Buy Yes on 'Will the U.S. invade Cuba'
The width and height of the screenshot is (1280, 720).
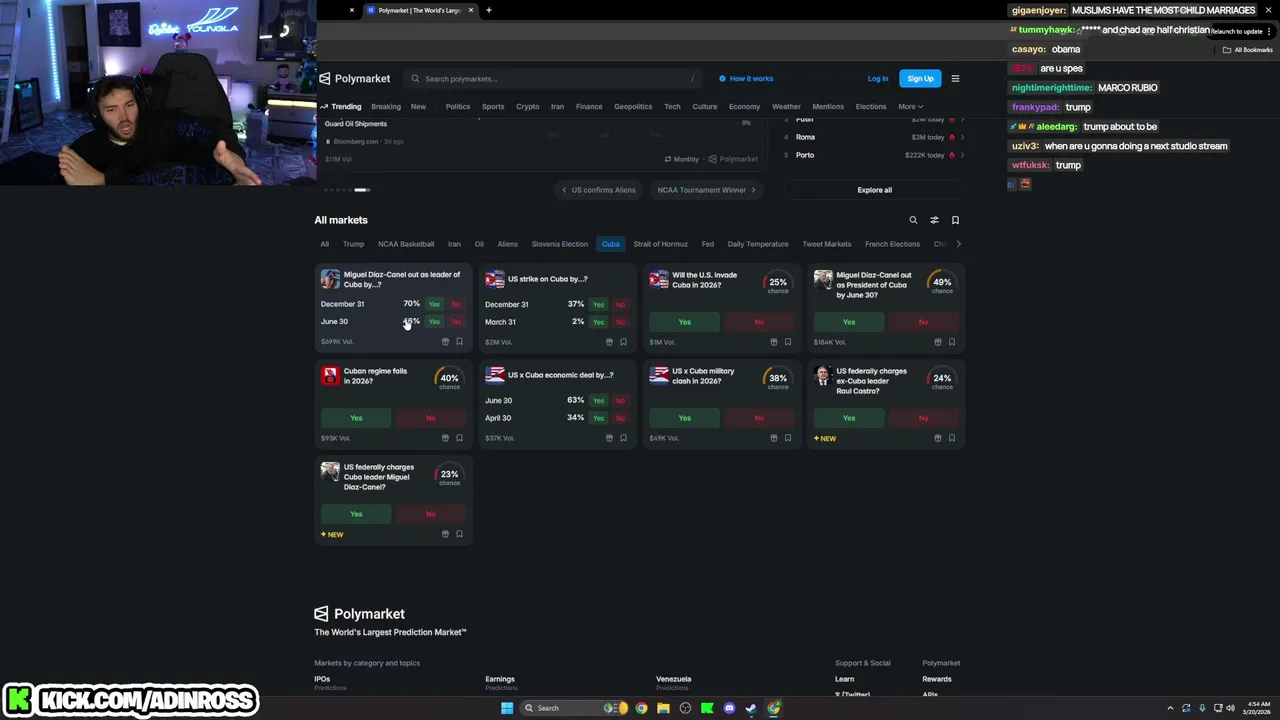(685, 322)
